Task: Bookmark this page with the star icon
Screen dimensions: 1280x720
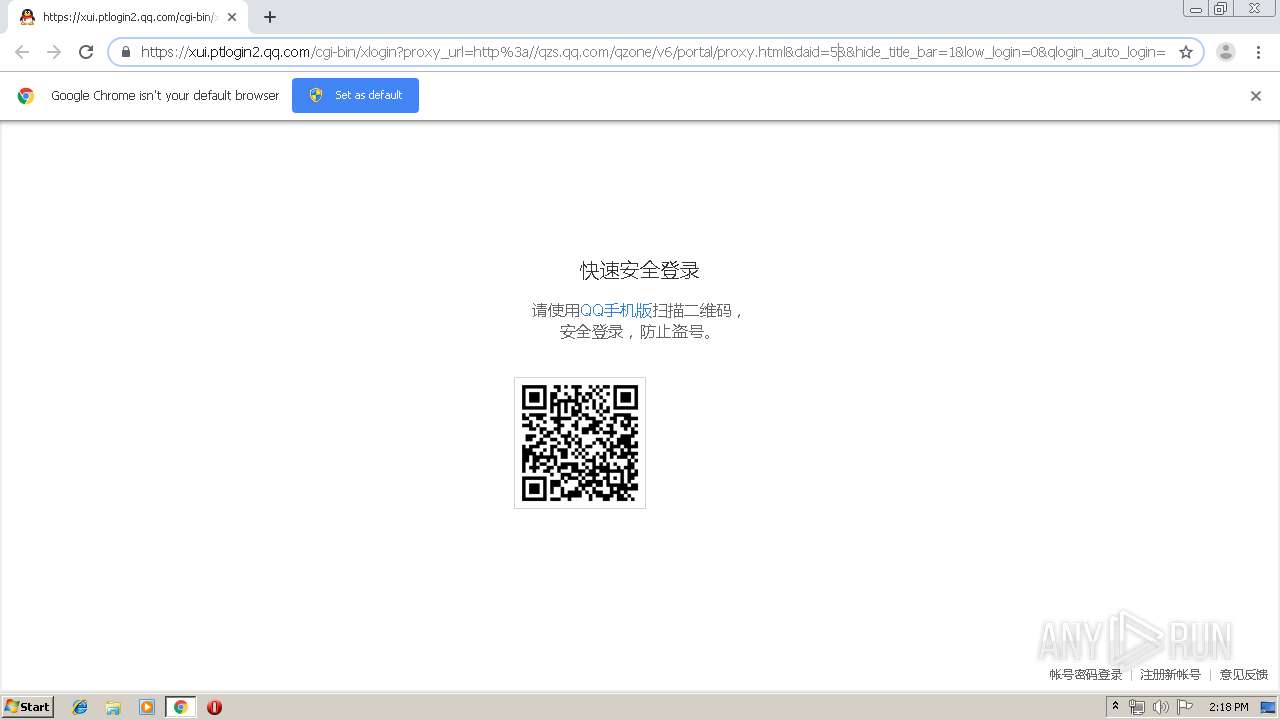Action: tap(1186, 52)
